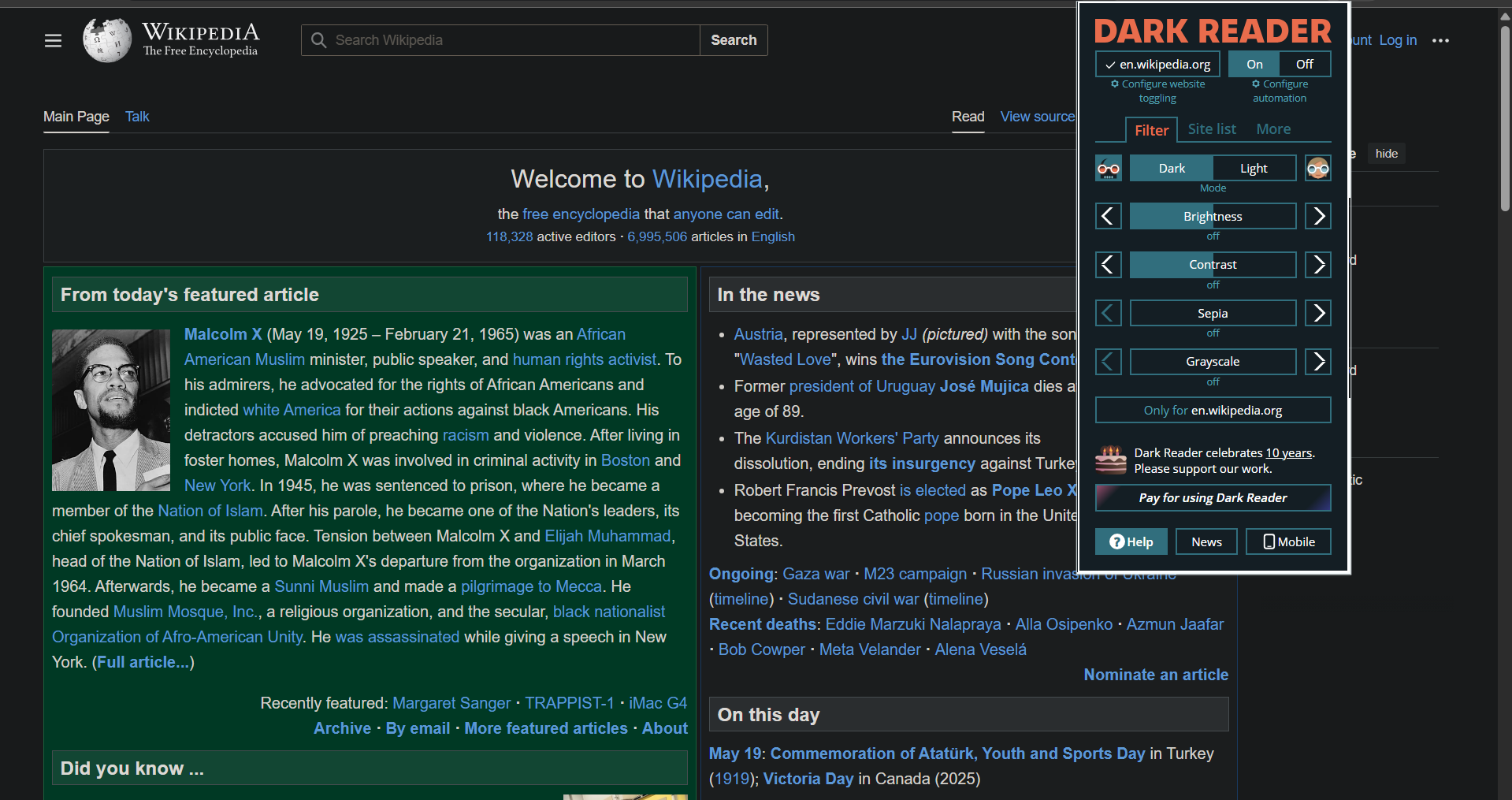This screenshot has width=1512, height=800.
Task: Increase Brightness with the right arrow
Action: (x=1317, y=216)
